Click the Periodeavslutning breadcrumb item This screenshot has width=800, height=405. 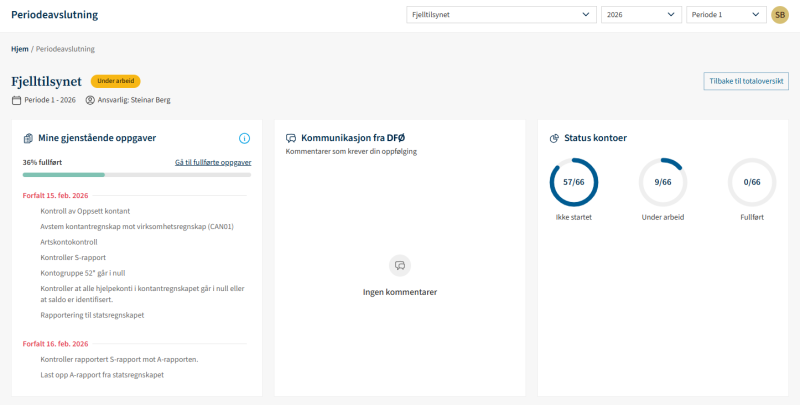[x=65, y=49]
